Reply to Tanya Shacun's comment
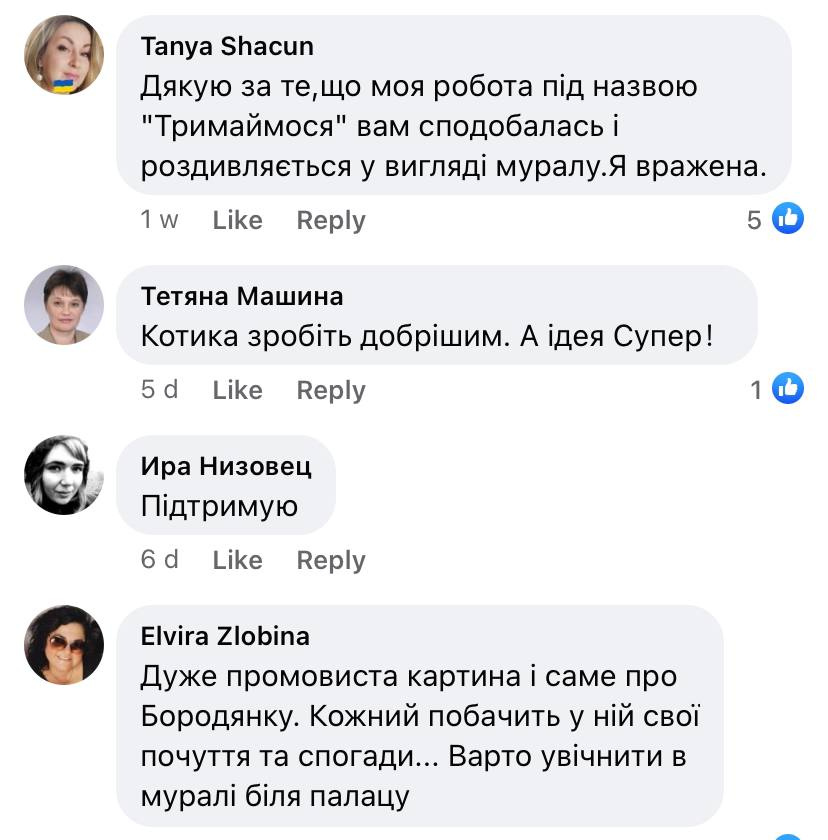Image resolution: width=828 pixels, height=840 pixels. (x=330, y=220)
